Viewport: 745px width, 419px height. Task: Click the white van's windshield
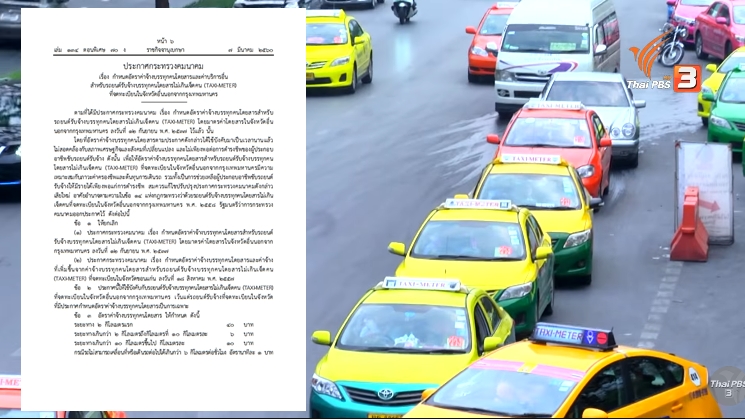coord(544,38)
